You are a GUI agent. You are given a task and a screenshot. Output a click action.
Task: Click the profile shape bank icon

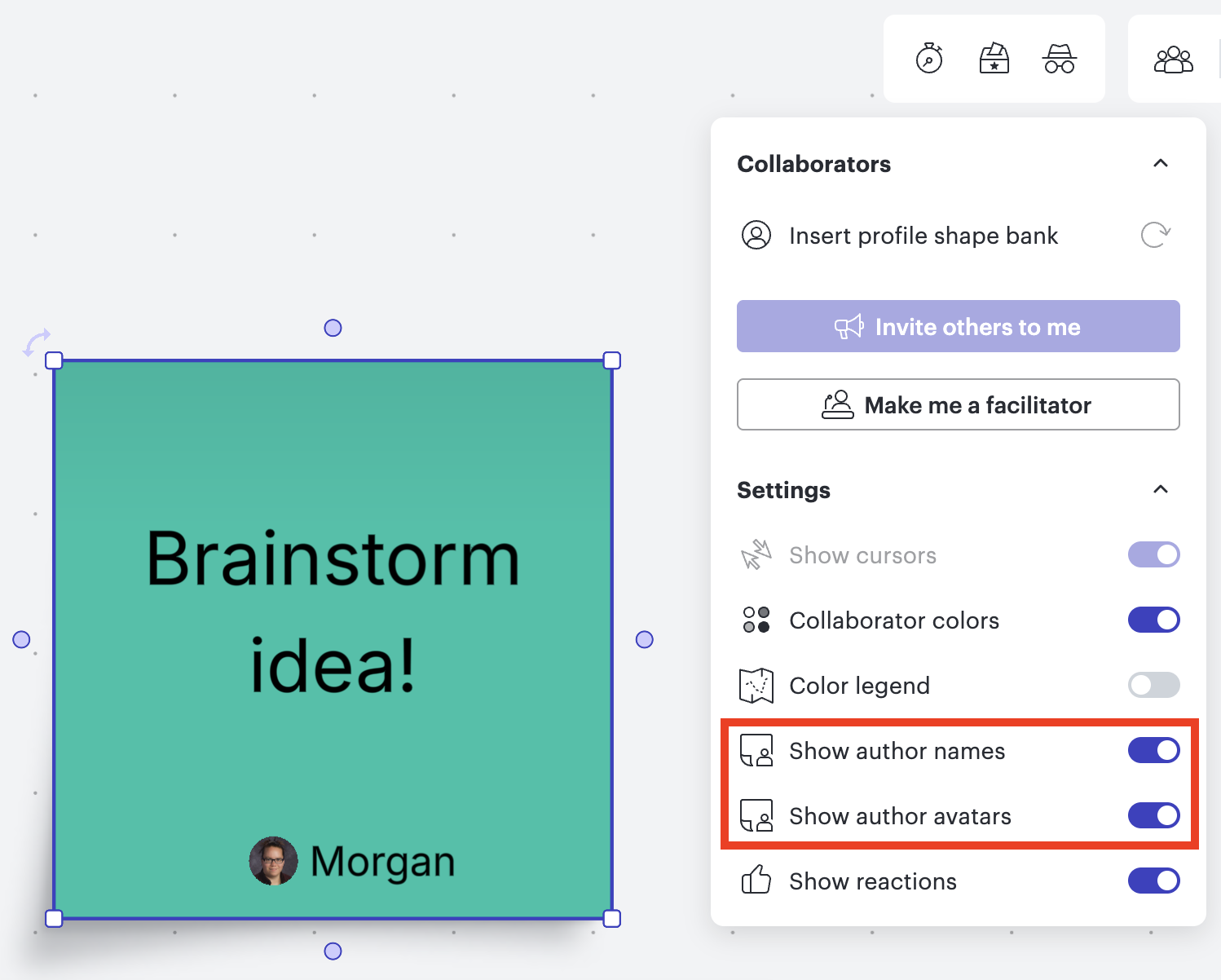[756, 235]
